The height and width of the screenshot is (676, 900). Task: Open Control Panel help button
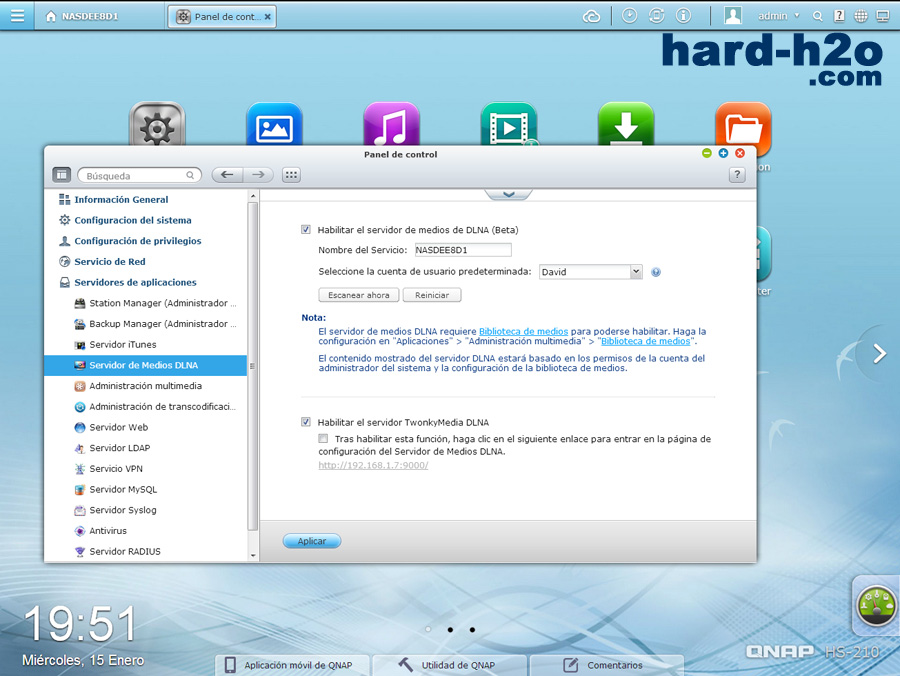(737, 174)
